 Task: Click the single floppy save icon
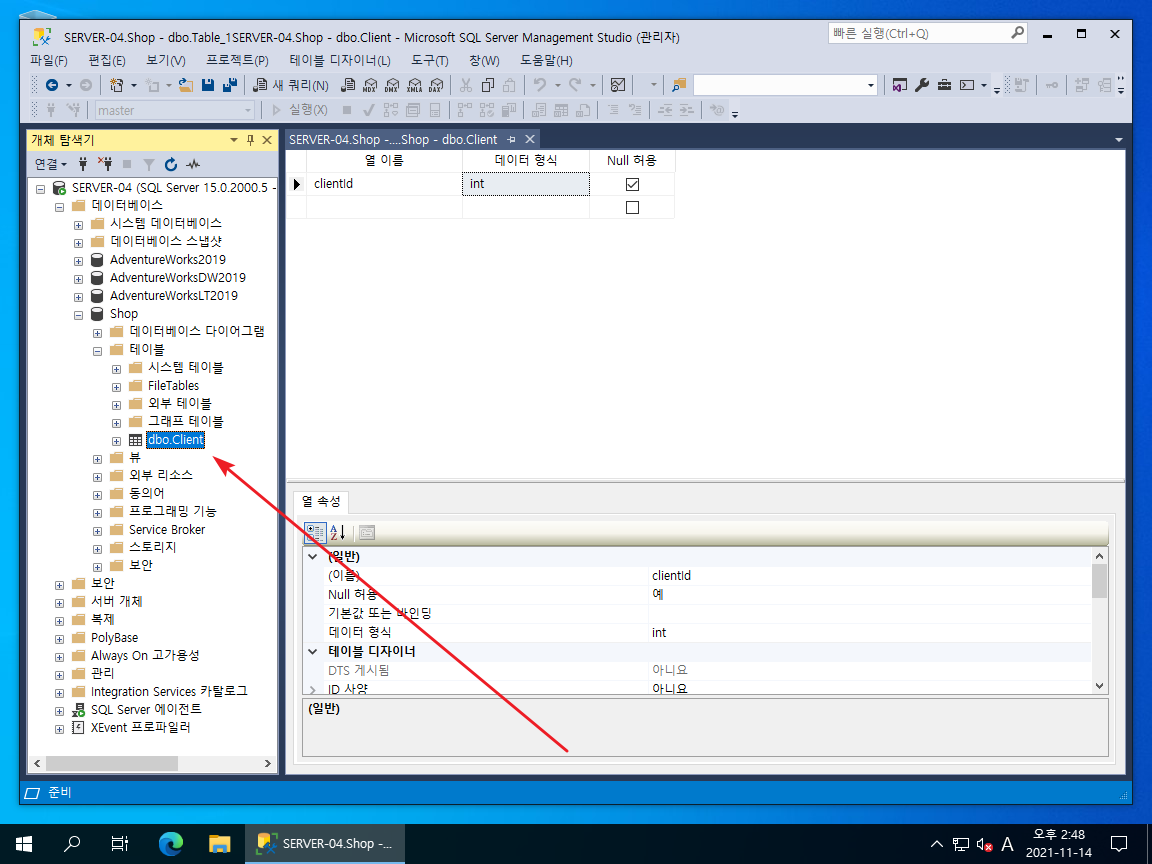point(208,85)
